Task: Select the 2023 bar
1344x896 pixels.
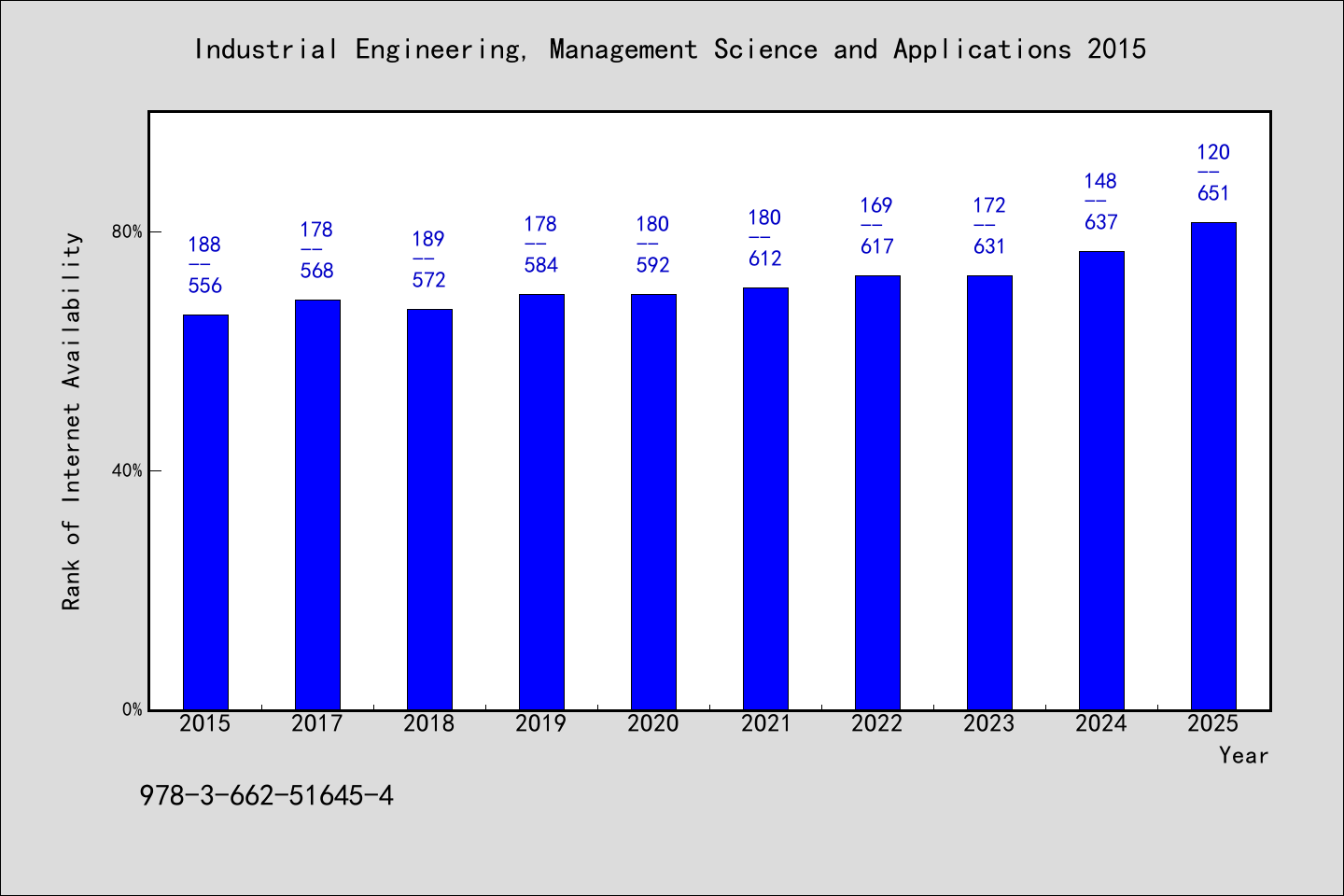Action: click(x=989, y=493)
